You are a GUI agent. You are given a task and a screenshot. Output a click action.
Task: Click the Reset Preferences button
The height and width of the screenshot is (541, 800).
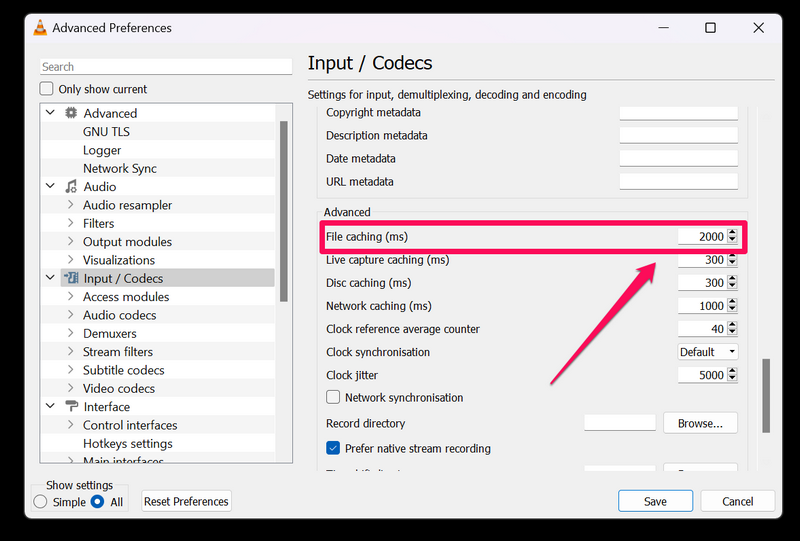(x=186, y=501)
